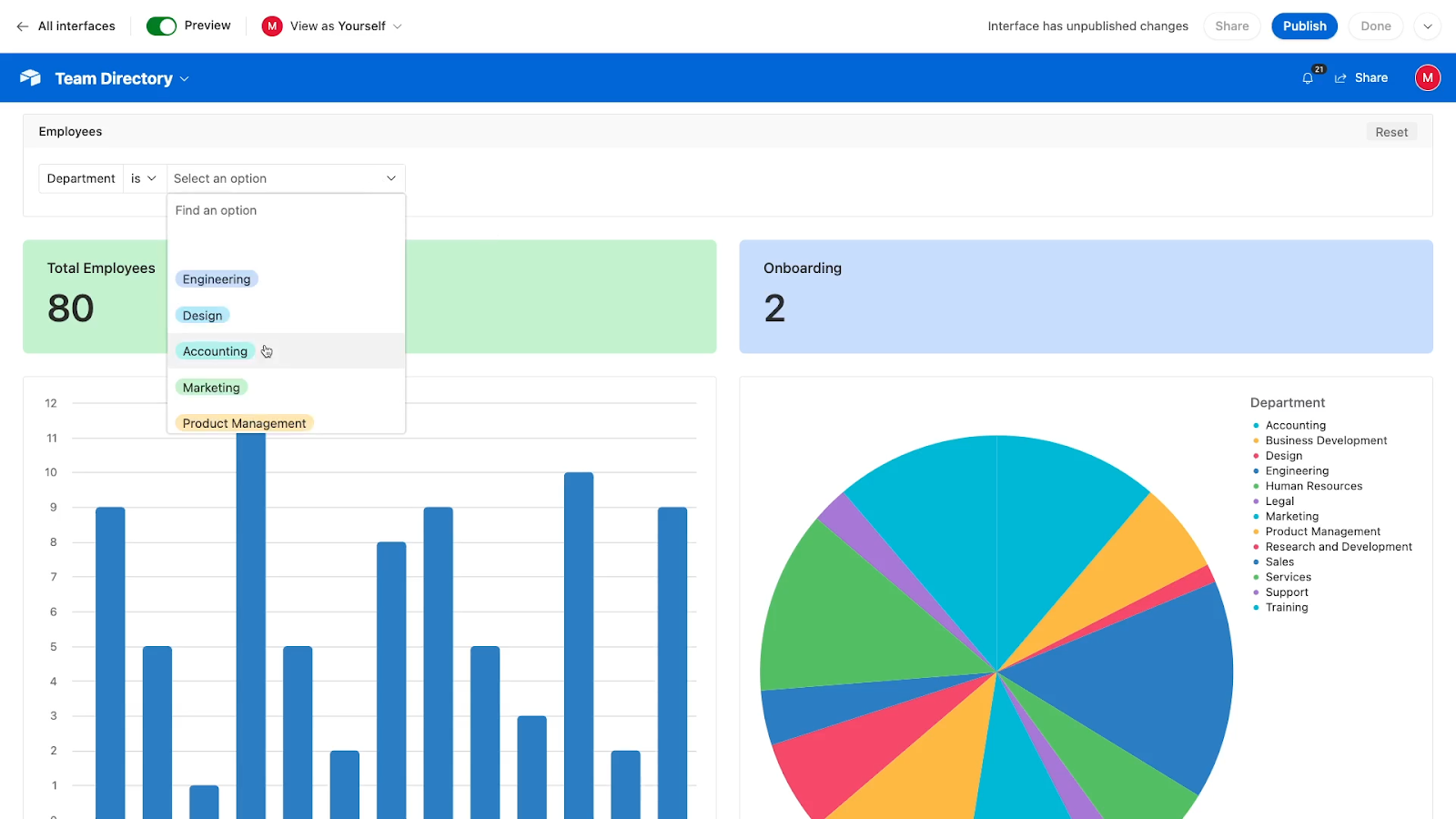Image resolution: width=1456 pixels, height=819 pixels.
Task: Go back to All interfaces
Action: (x=66, y=26)
